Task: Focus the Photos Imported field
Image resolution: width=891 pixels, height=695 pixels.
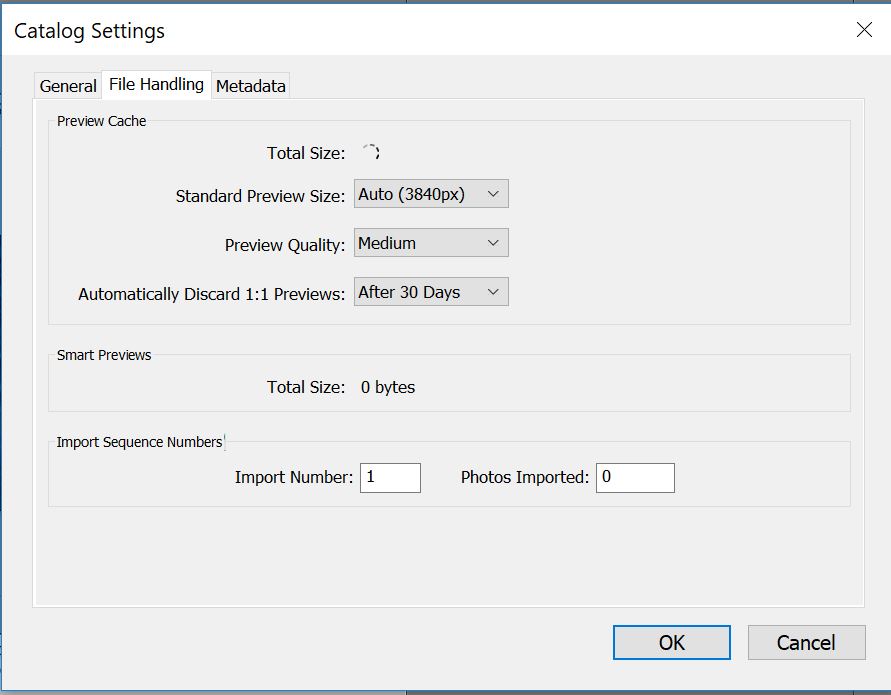Action: tap(635, 477)
